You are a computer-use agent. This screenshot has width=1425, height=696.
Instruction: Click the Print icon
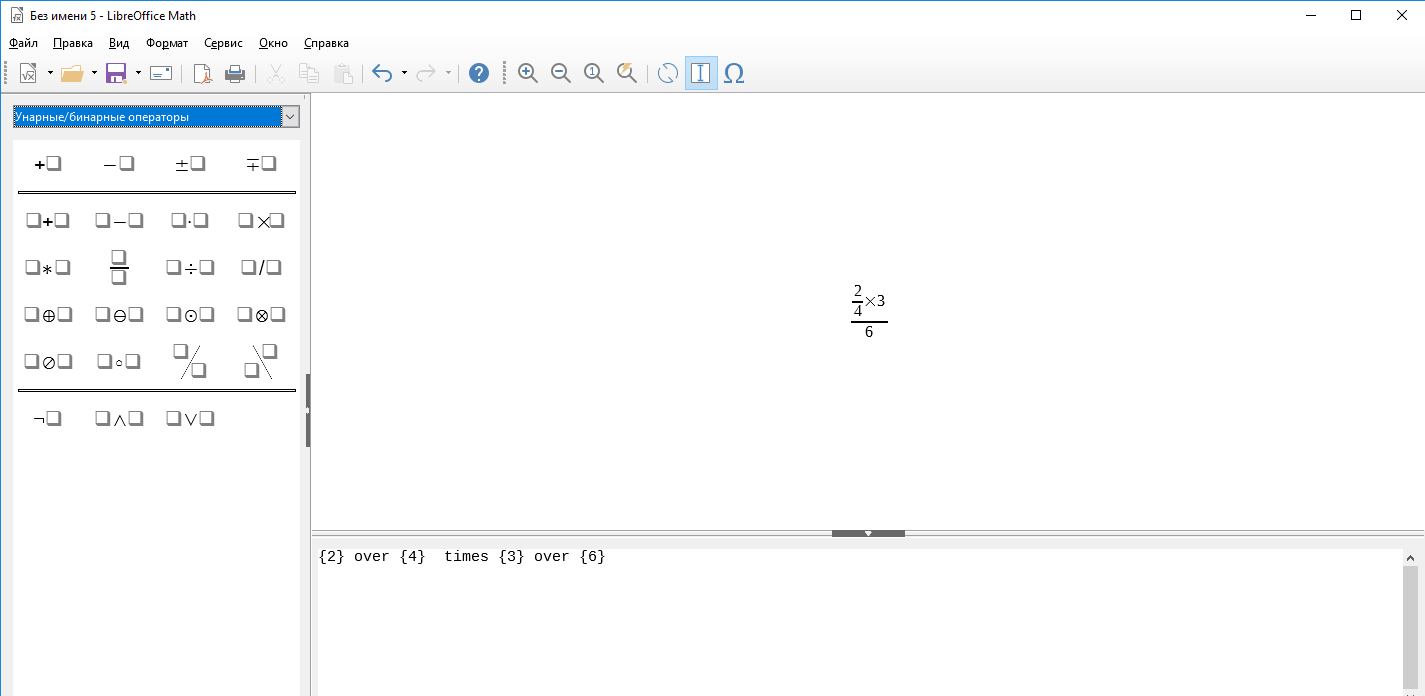coord(235,73)
